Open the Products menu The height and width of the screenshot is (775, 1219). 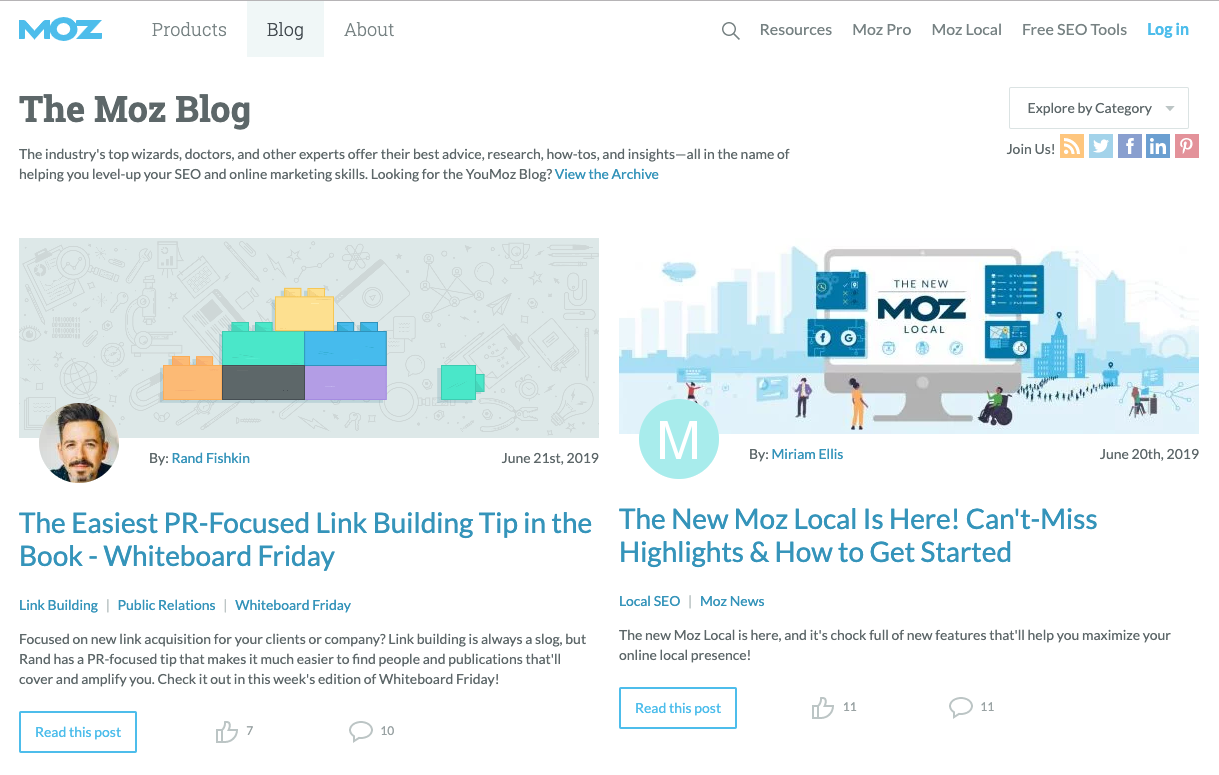click(188, 29)
